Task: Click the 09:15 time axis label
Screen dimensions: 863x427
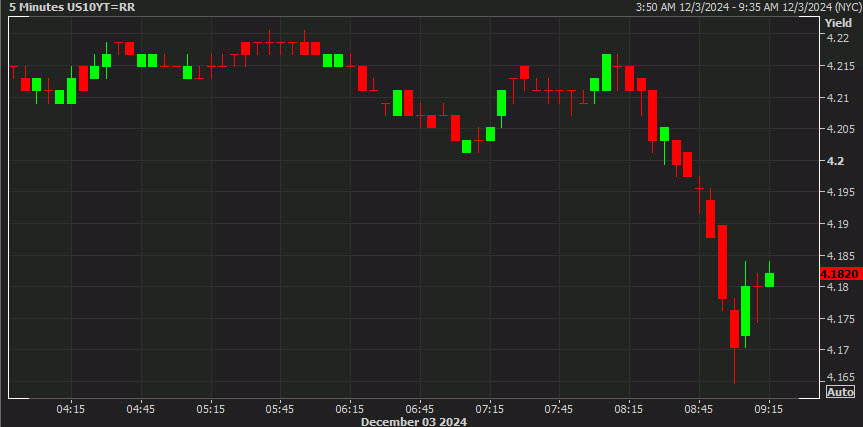Action: [x=769, y=409]
